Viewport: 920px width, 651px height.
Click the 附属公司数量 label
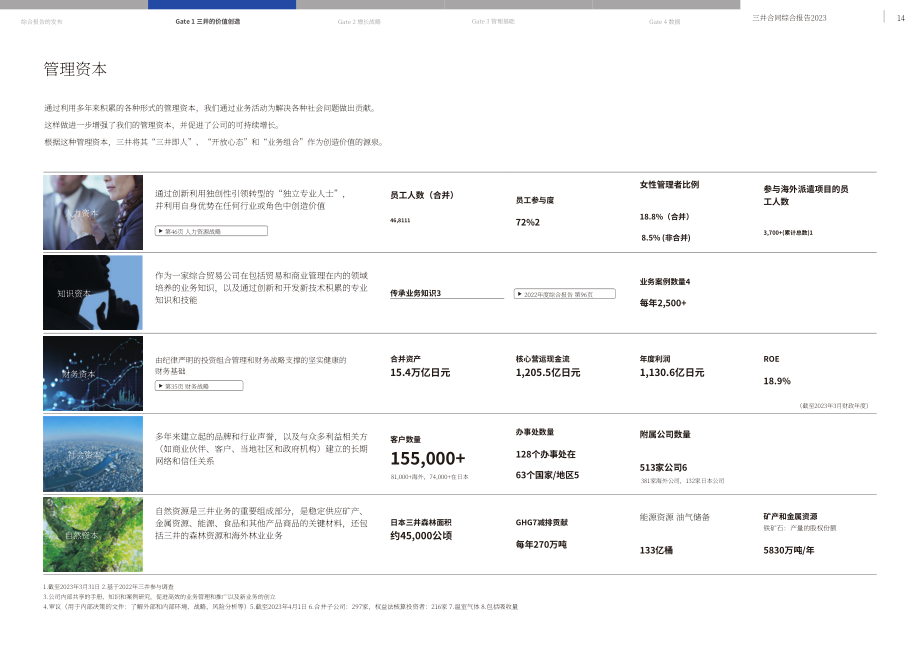pyautogui.click(x=665, y=435)
